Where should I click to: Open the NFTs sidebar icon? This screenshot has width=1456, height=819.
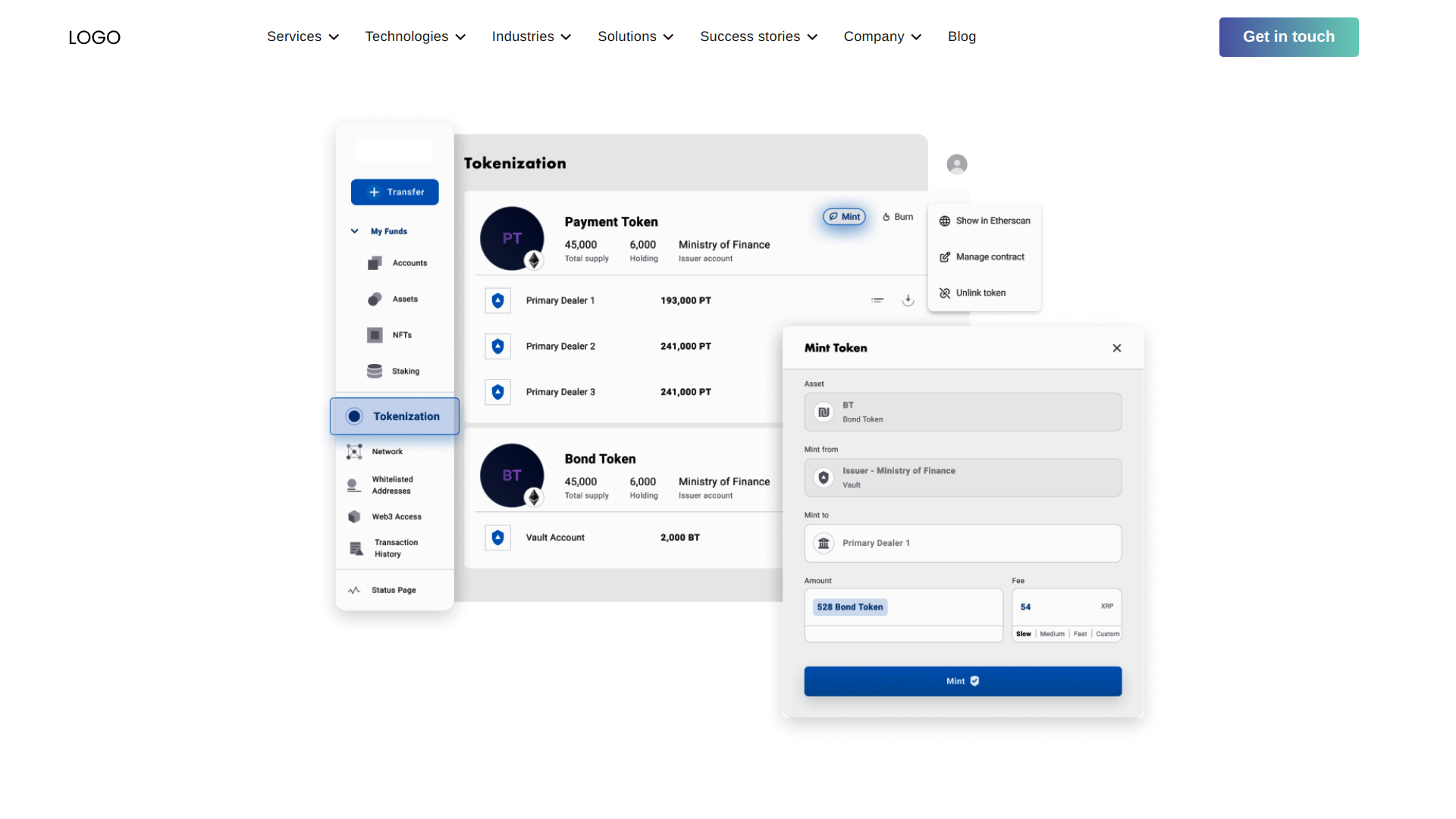pos(375,335)
